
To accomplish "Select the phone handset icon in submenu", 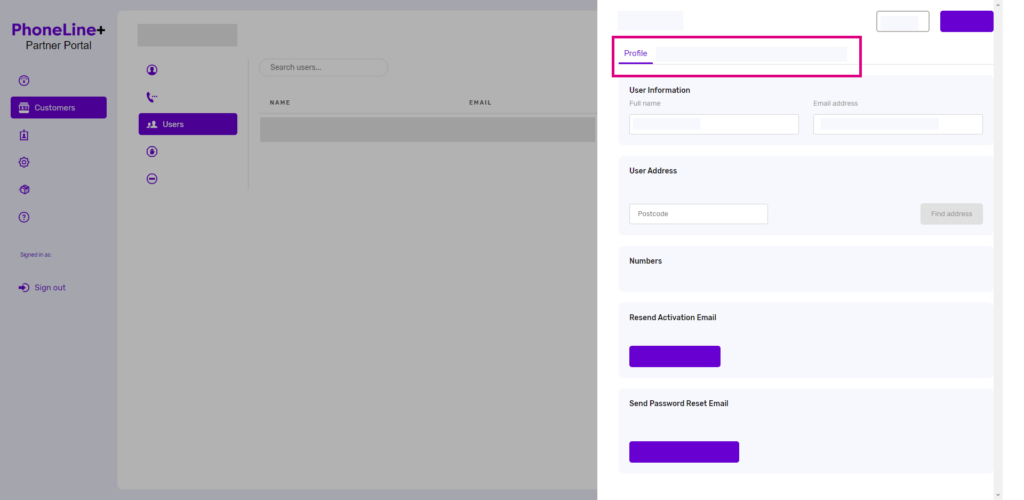I will (x=152, y=97).
